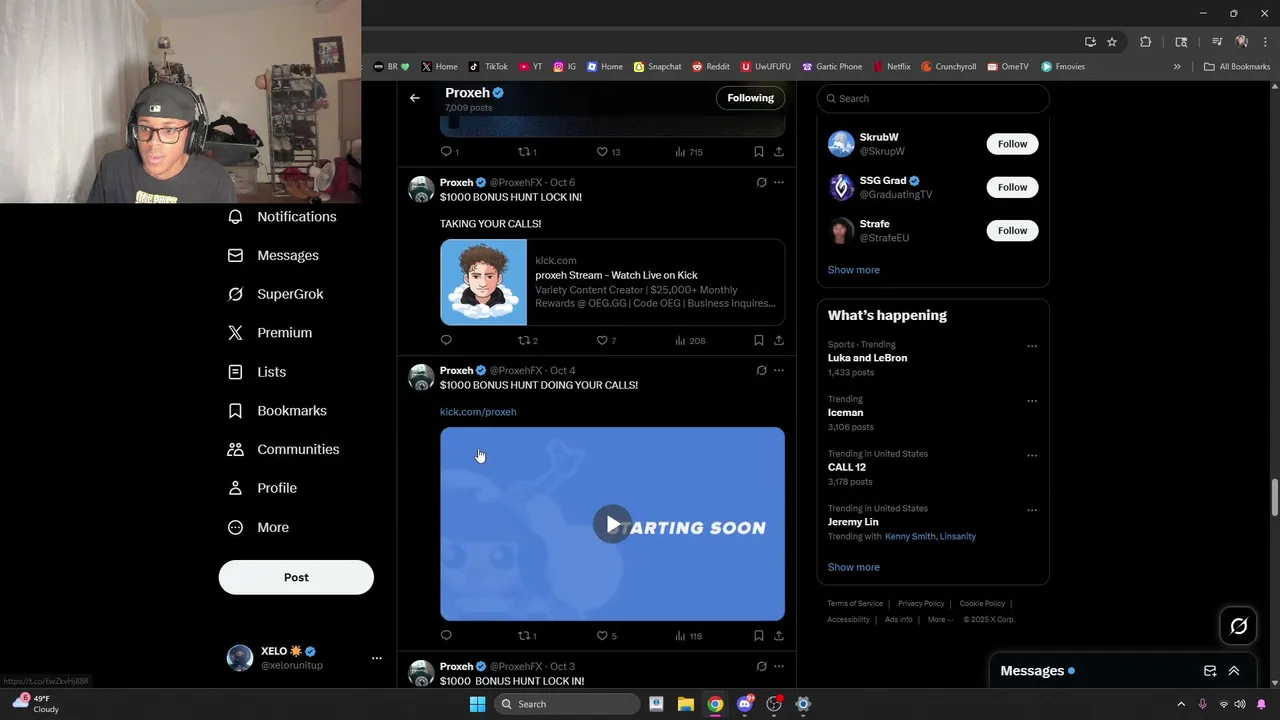Open the Netflix bookmark

pyautogui.click(x=892, y=67)
